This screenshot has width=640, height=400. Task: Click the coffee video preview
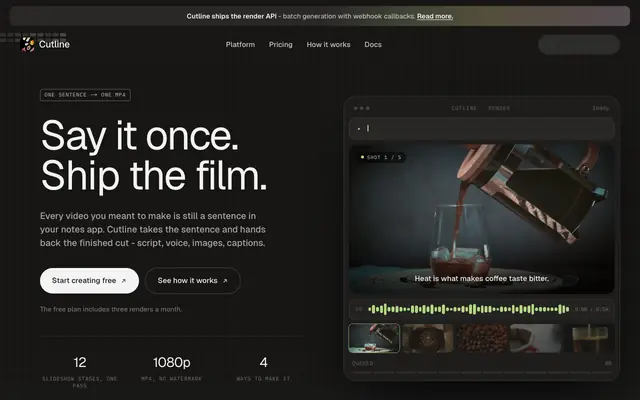point(482,218)
